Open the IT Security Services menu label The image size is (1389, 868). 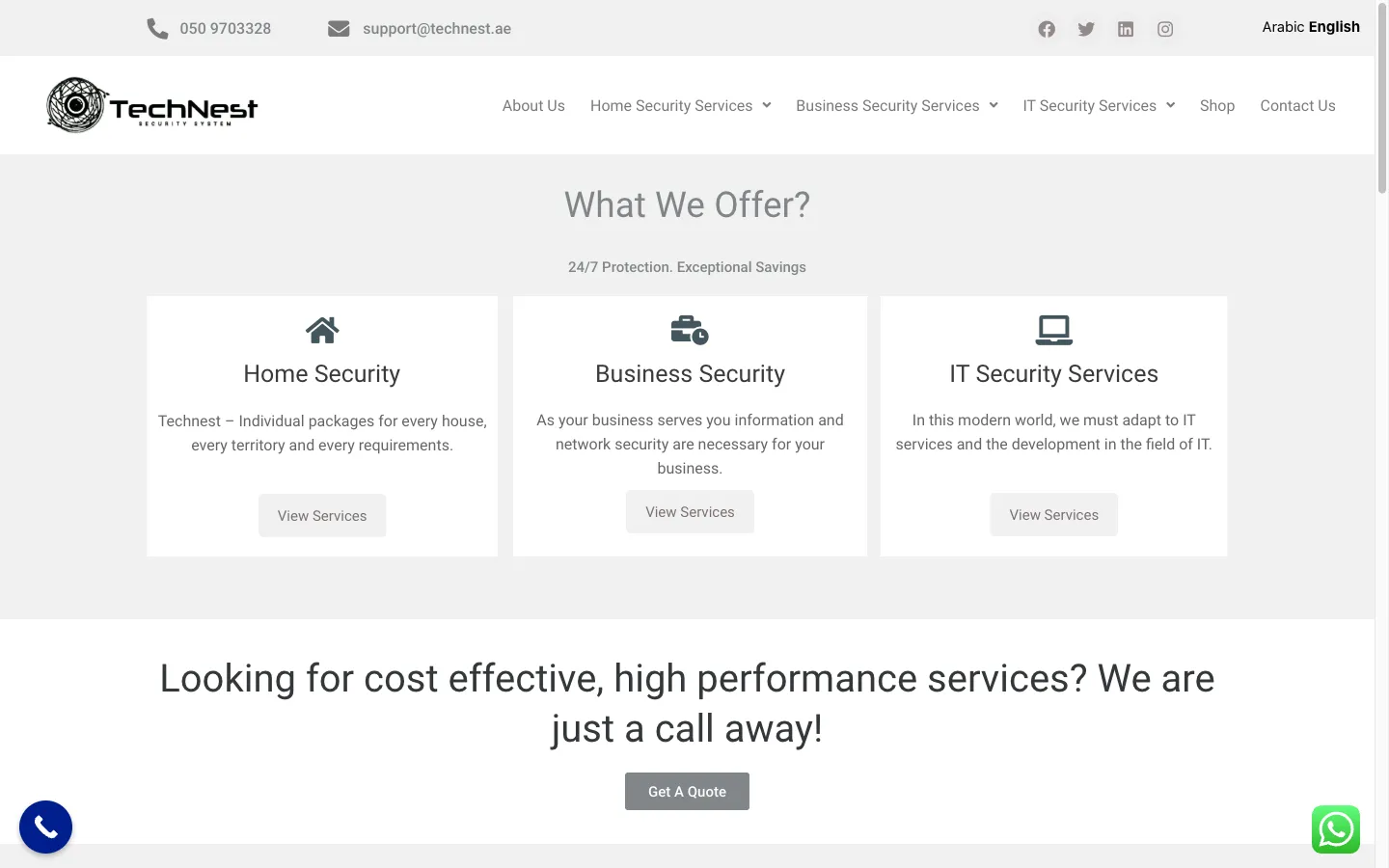(1090, 105)
